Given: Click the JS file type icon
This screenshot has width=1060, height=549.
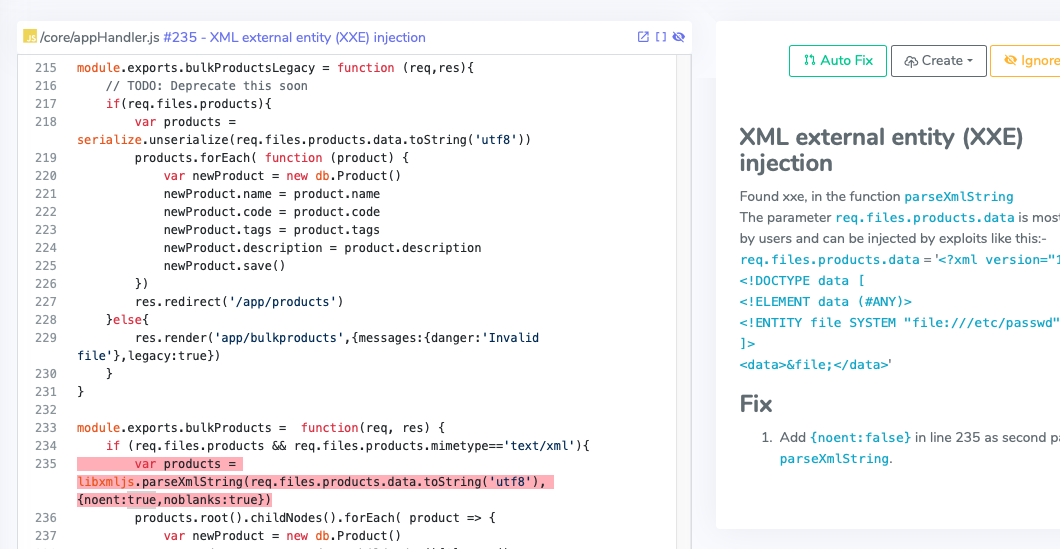Looking at the screenshot, I should coord(30,37).
